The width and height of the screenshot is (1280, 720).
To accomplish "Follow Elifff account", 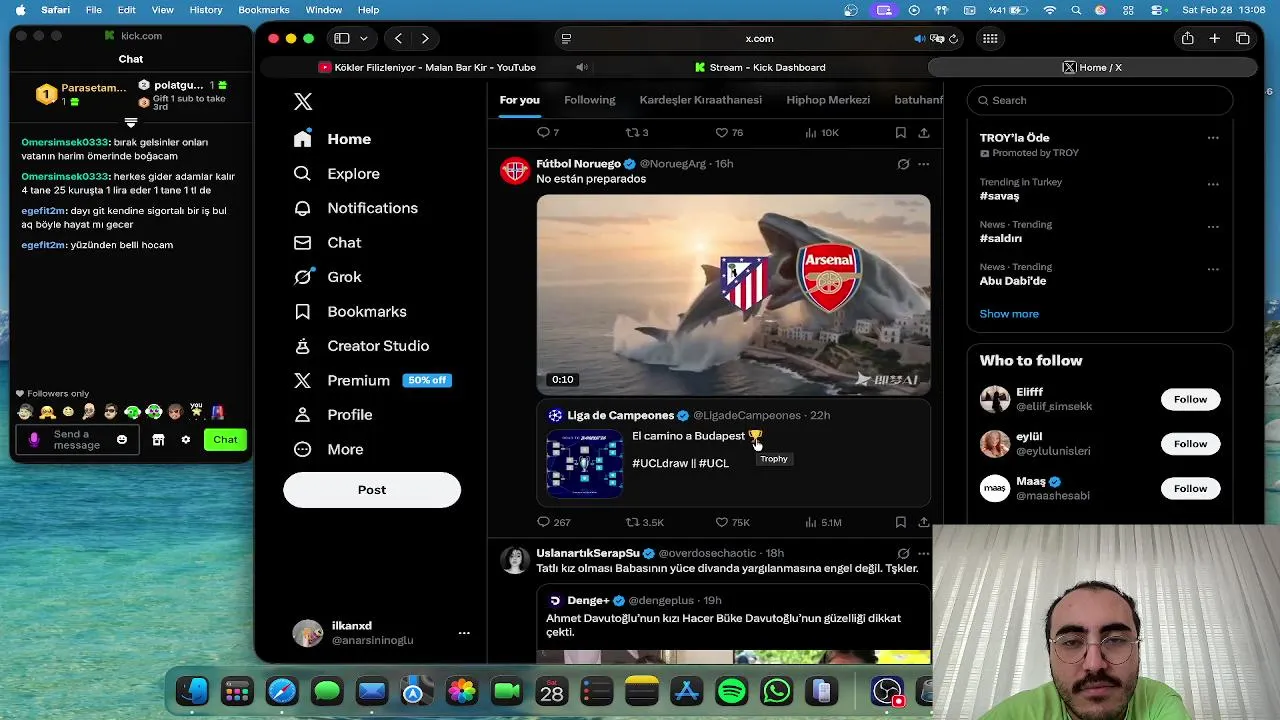I will coord(1190,399).
